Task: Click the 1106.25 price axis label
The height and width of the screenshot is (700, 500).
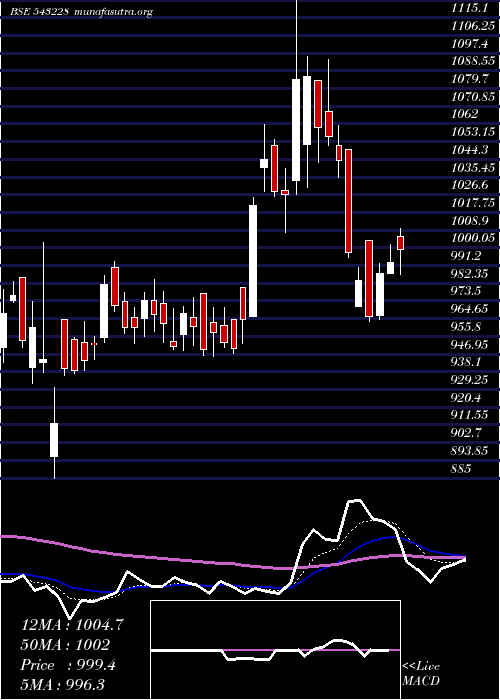Action: point(473,26)
